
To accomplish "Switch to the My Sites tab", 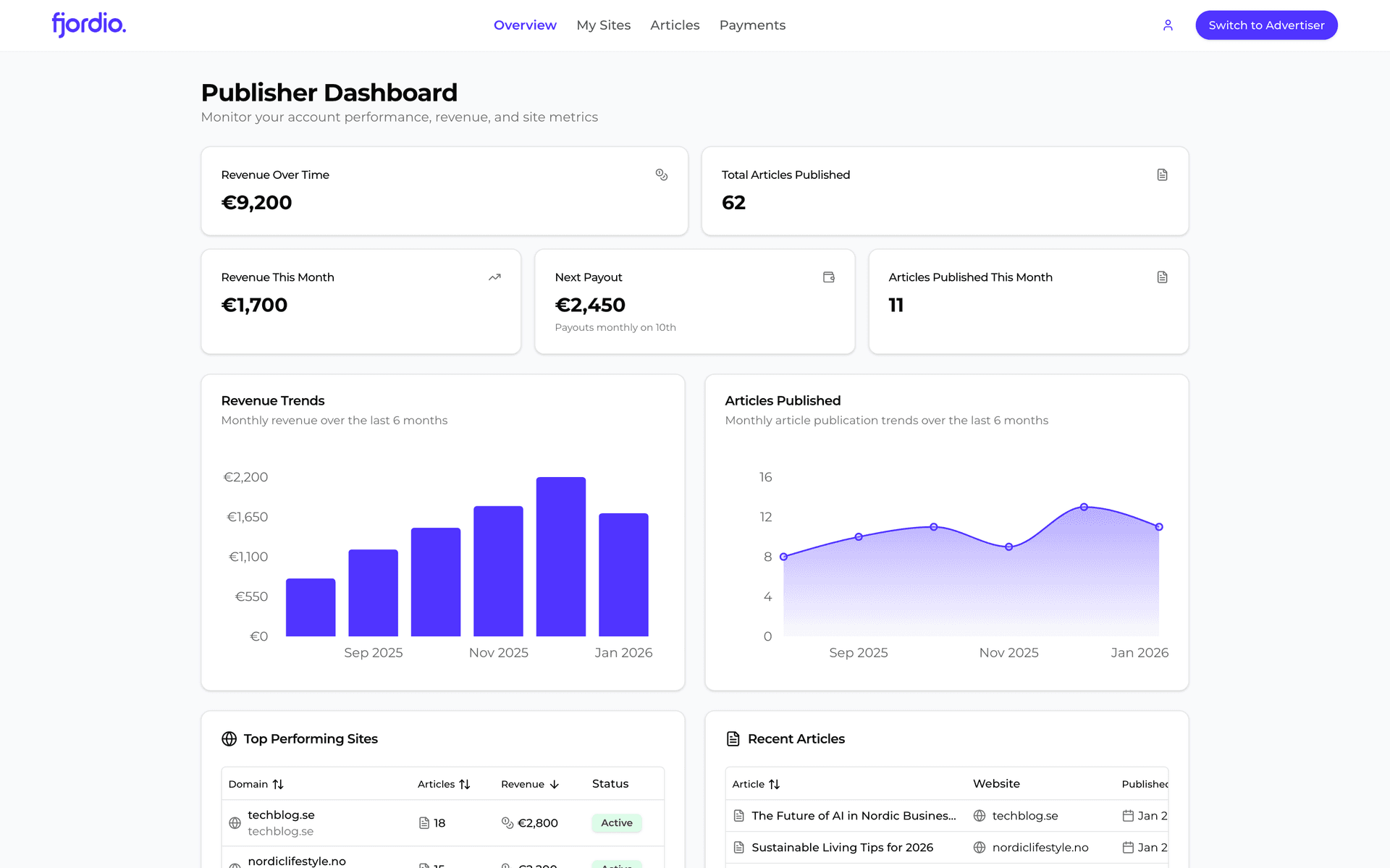I will (603, 25).
